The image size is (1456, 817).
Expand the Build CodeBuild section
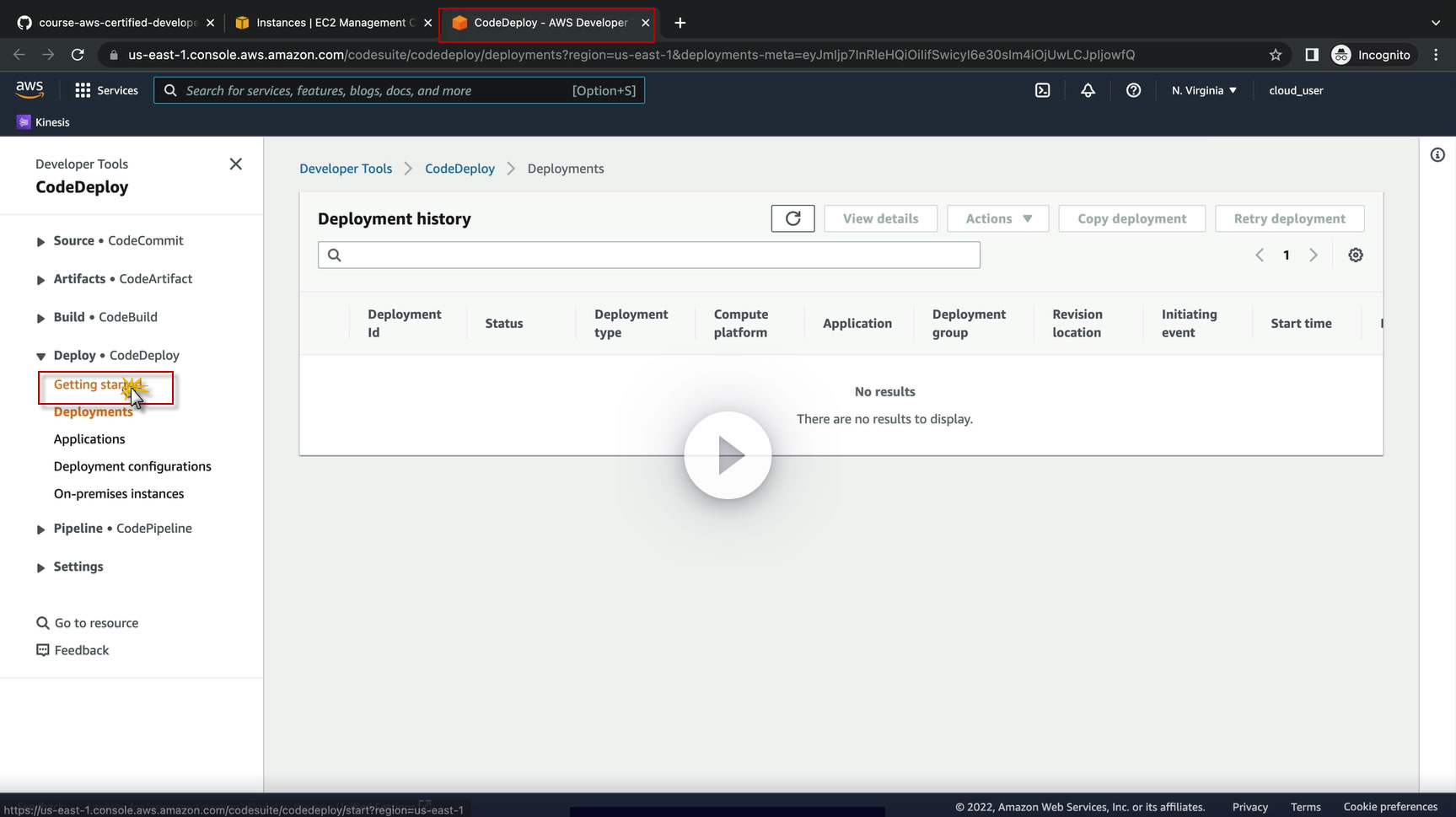(x=40, y=319)
